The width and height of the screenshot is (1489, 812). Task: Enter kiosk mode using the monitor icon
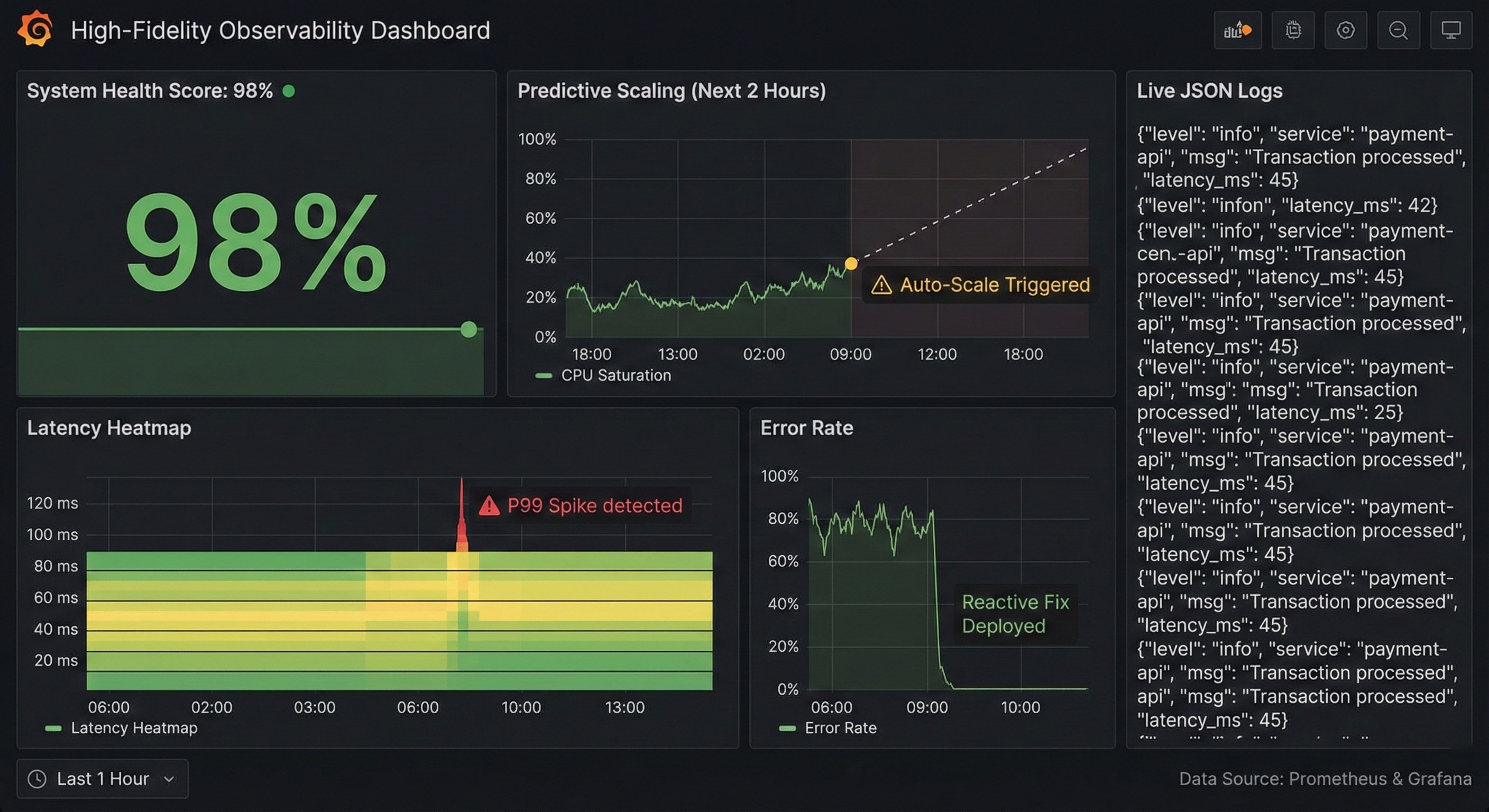pos(1451,30)
